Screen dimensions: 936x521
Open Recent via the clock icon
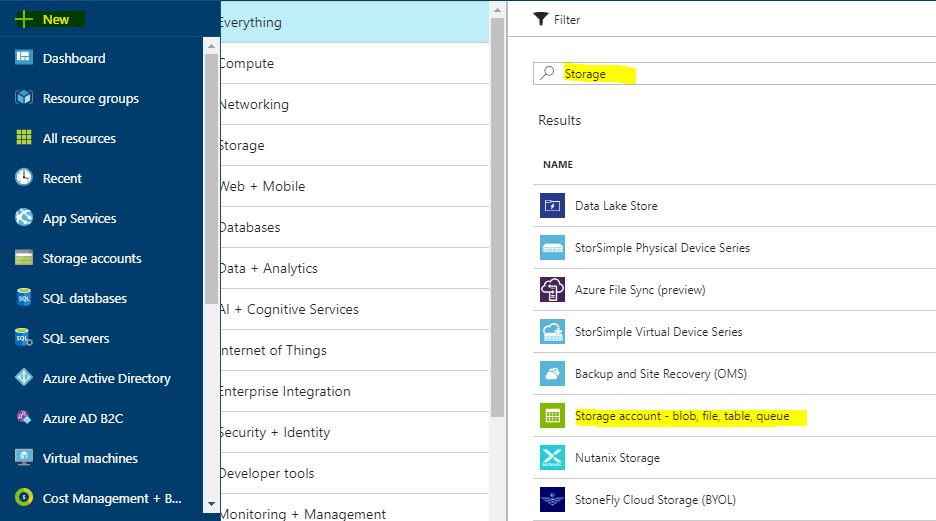coord(24,177)
